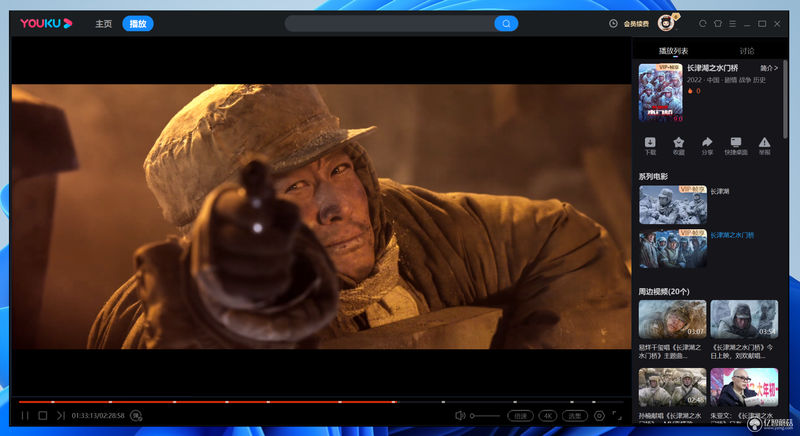Skip to next video
This screenshot has height=436, width=800.
[61, 416]
